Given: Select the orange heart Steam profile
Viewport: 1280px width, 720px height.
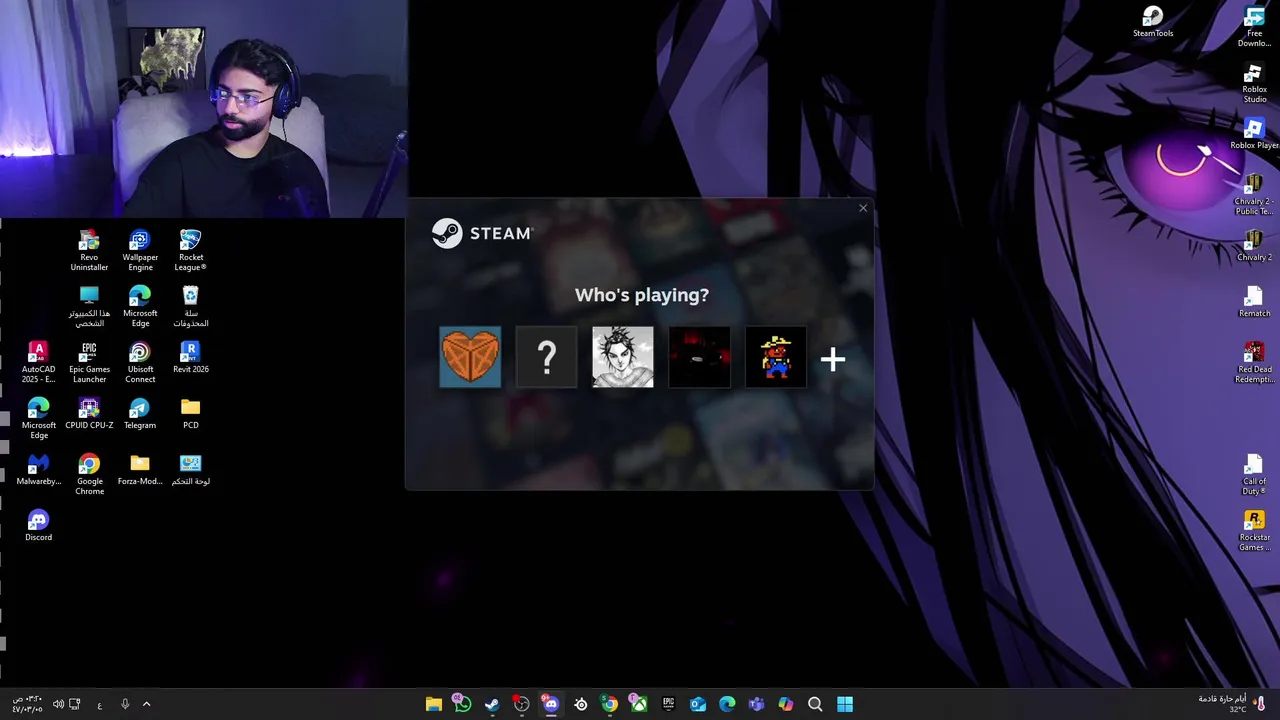Looking at the screenshot, I should coord(470,356).
